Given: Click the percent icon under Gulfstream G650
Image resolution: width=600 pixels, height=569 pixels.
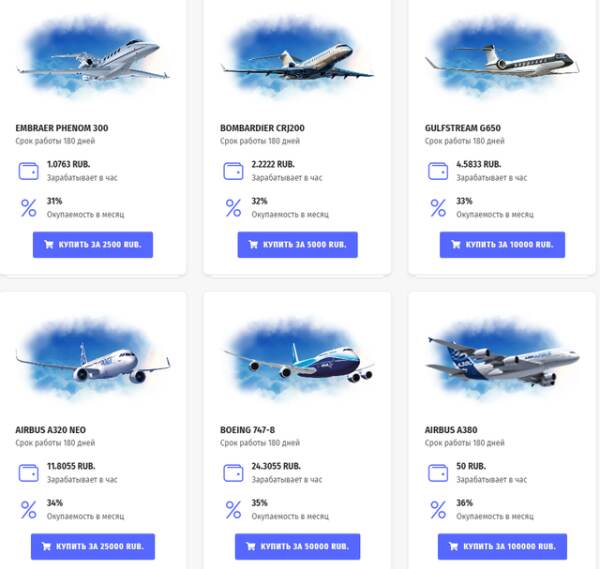Looking at the screenshot, I should click(x=438, y=208).
